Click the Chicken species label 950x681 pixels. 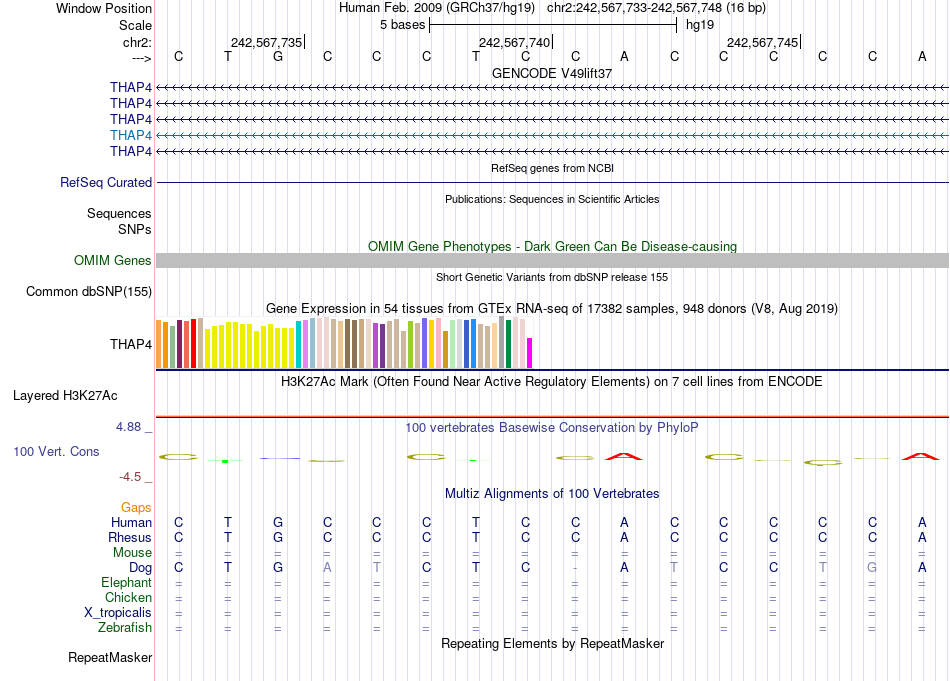coord(128,597)
